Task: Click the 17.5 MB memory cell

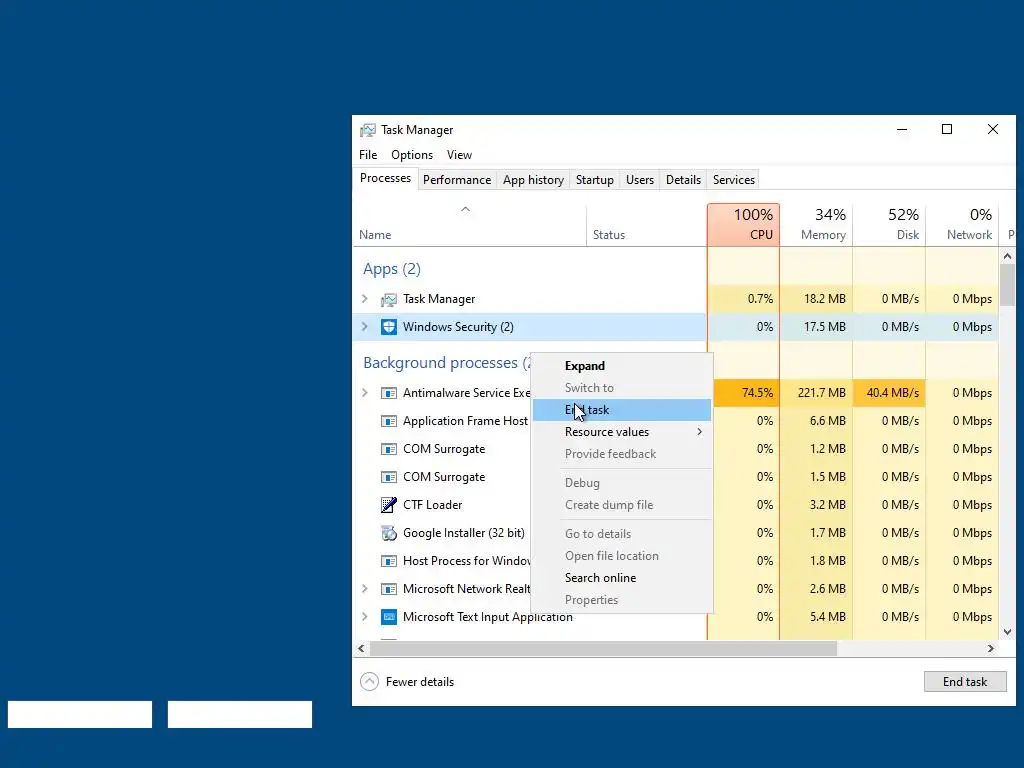Action: [x=816, y=327]
